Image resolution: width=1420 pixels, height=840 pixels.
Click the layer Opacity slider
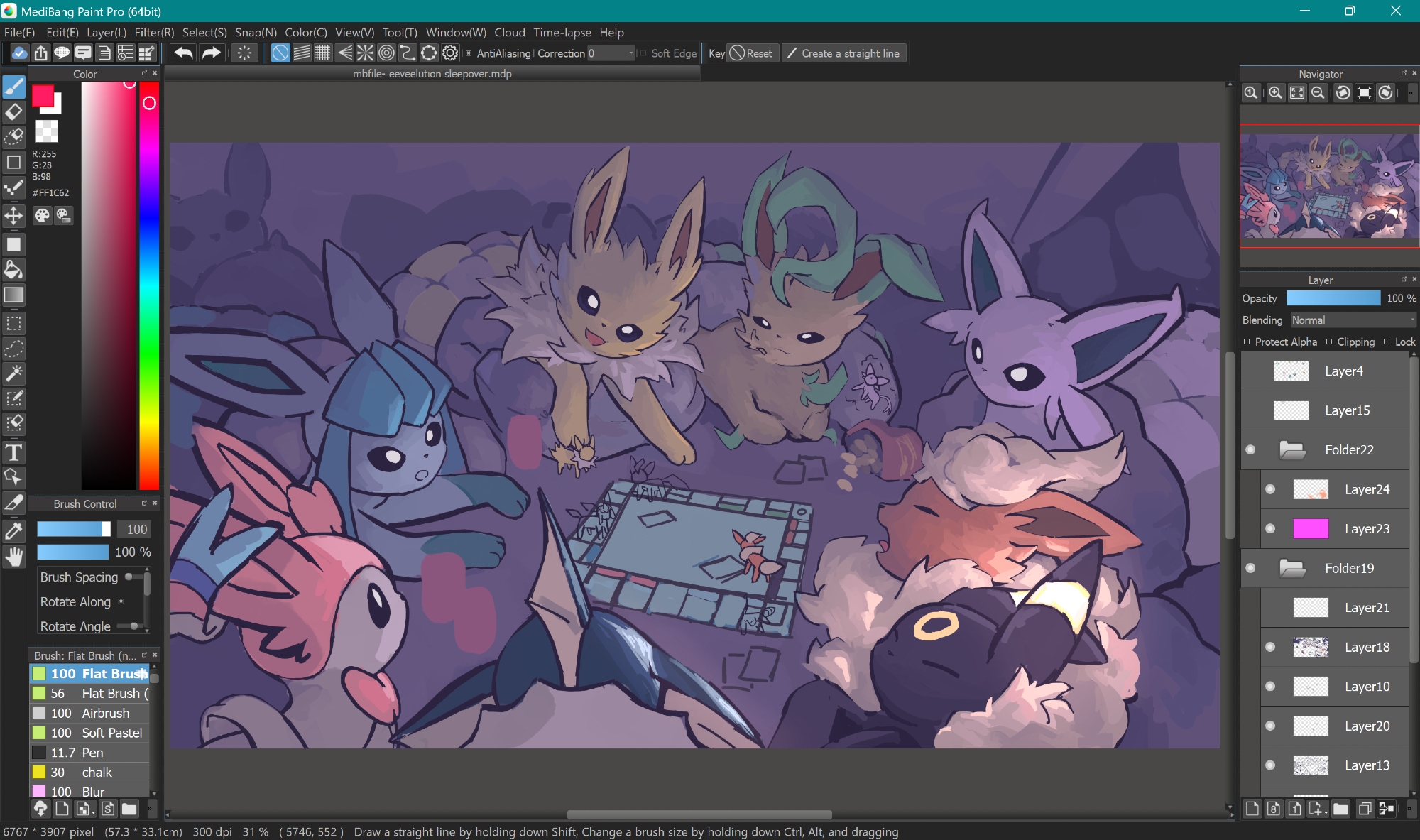tap(1333, 299)
